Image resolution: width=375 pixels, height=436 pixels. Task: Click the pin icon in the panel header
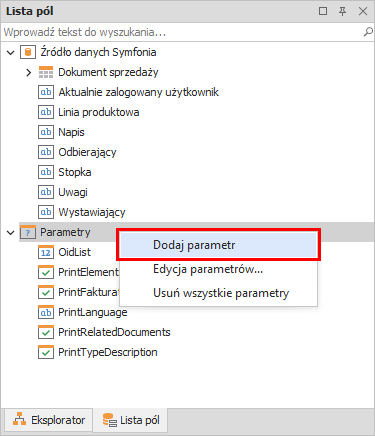tap(342, 11)
